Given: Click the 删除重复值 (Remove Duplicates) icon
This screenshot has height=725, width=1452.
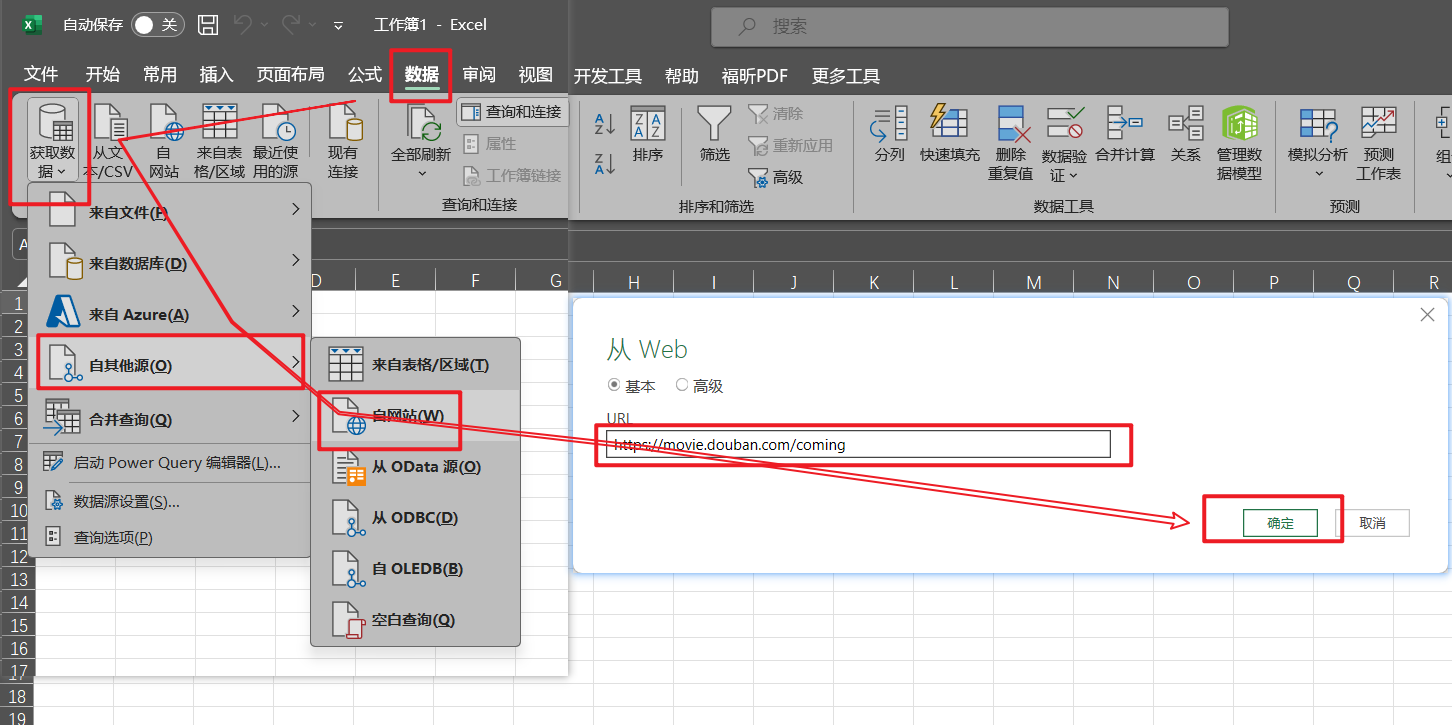Looking at the screenshot, I should 1012,124.
